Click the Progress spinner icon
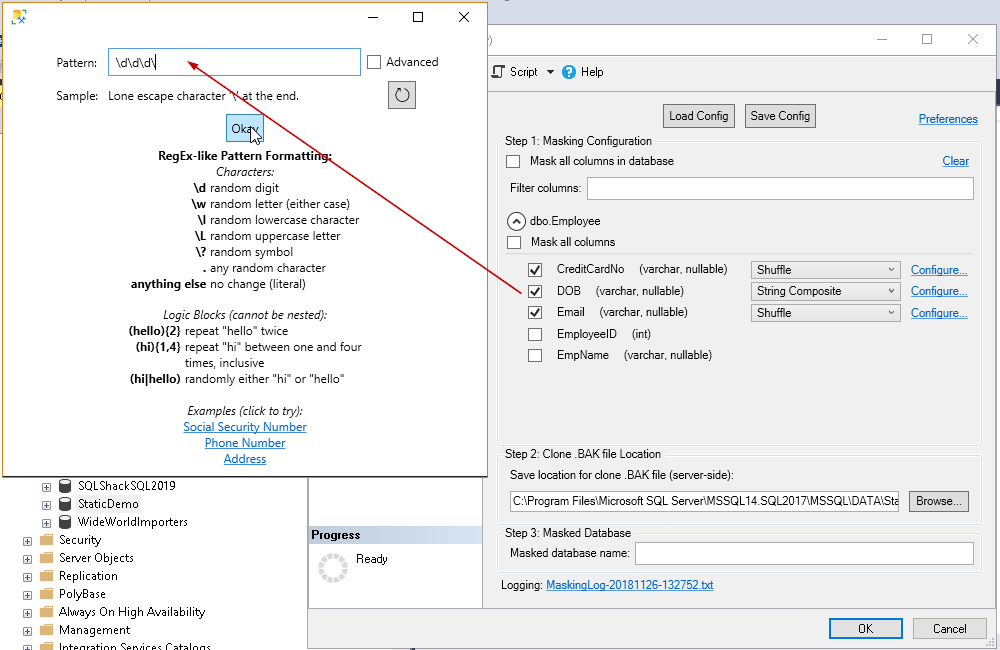The image size is (1000, 650). pos(333,568)
